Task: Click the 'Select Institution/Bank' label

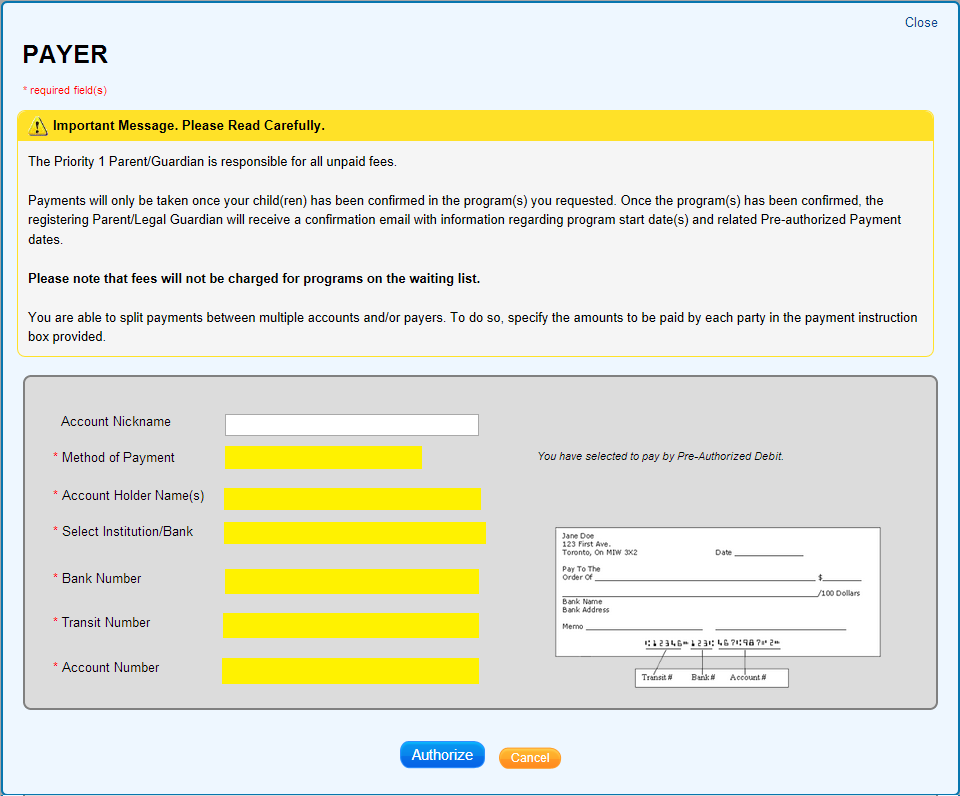Action: pyautogui.click(x=127, y=531)
